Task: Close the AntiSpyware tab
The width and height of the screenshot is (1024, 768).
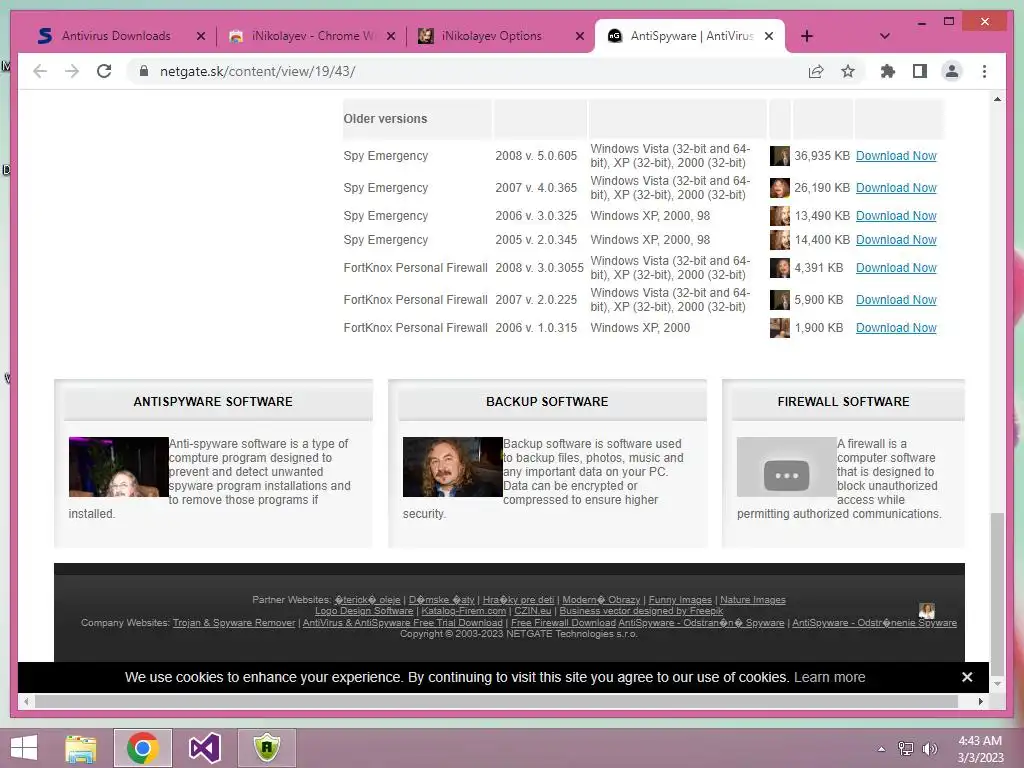Action: coord(769,36)
